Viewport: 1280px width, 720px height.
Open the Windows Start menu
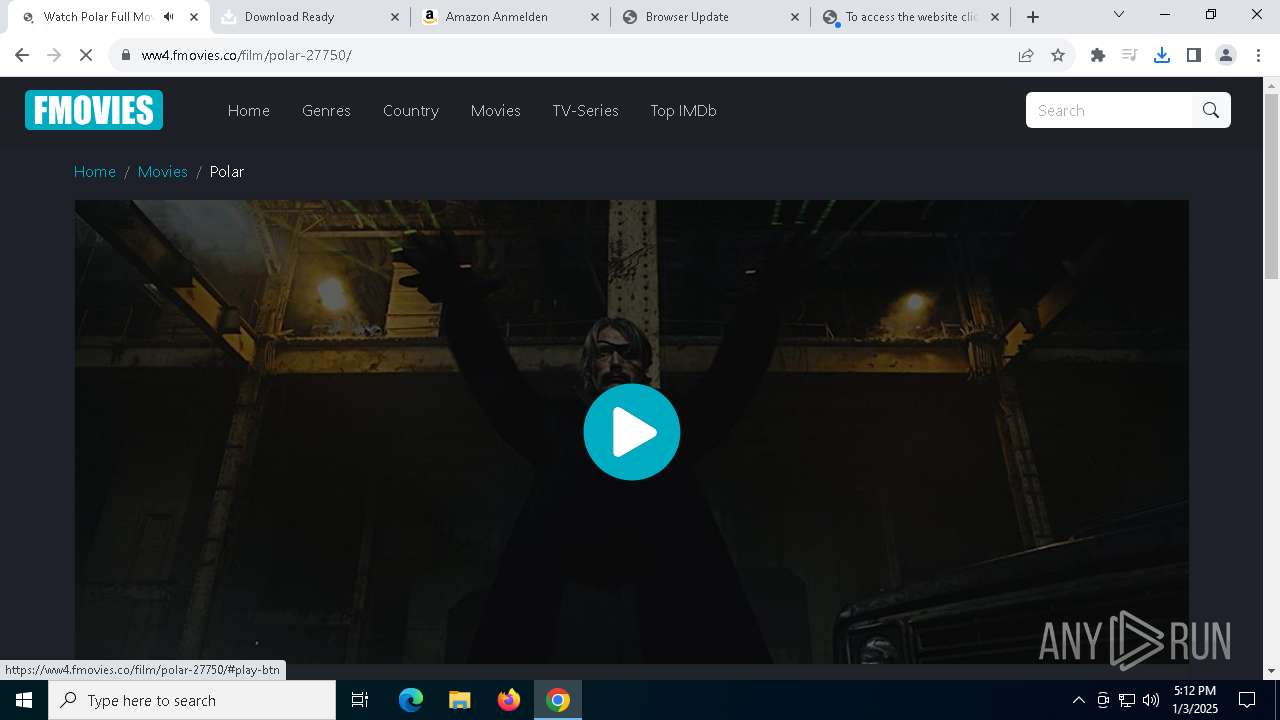pyautogui.click(x=24, y=700)
